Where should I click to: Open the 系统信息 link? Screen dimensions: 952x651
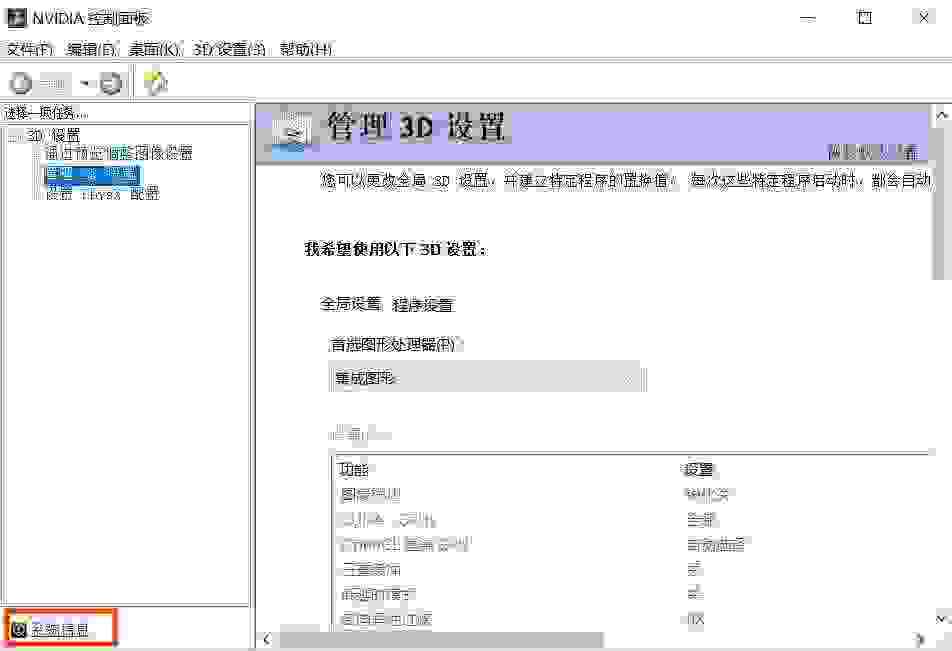click(60, 630)
